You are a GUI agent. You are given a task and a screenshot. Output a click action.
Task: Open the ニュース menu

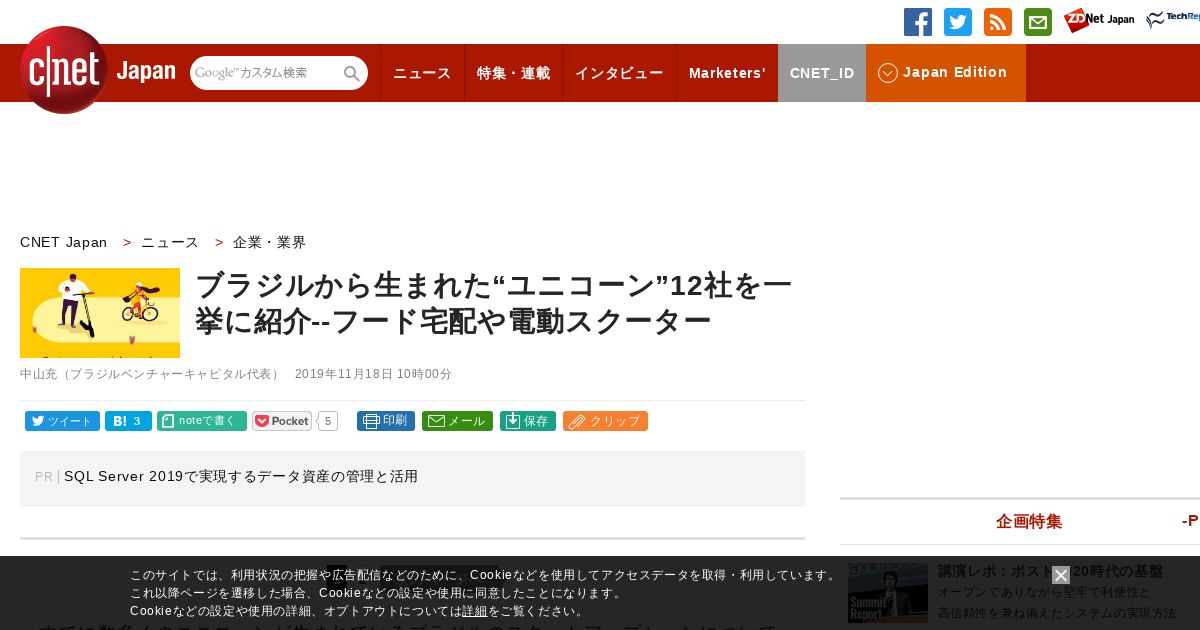point(422,73)
